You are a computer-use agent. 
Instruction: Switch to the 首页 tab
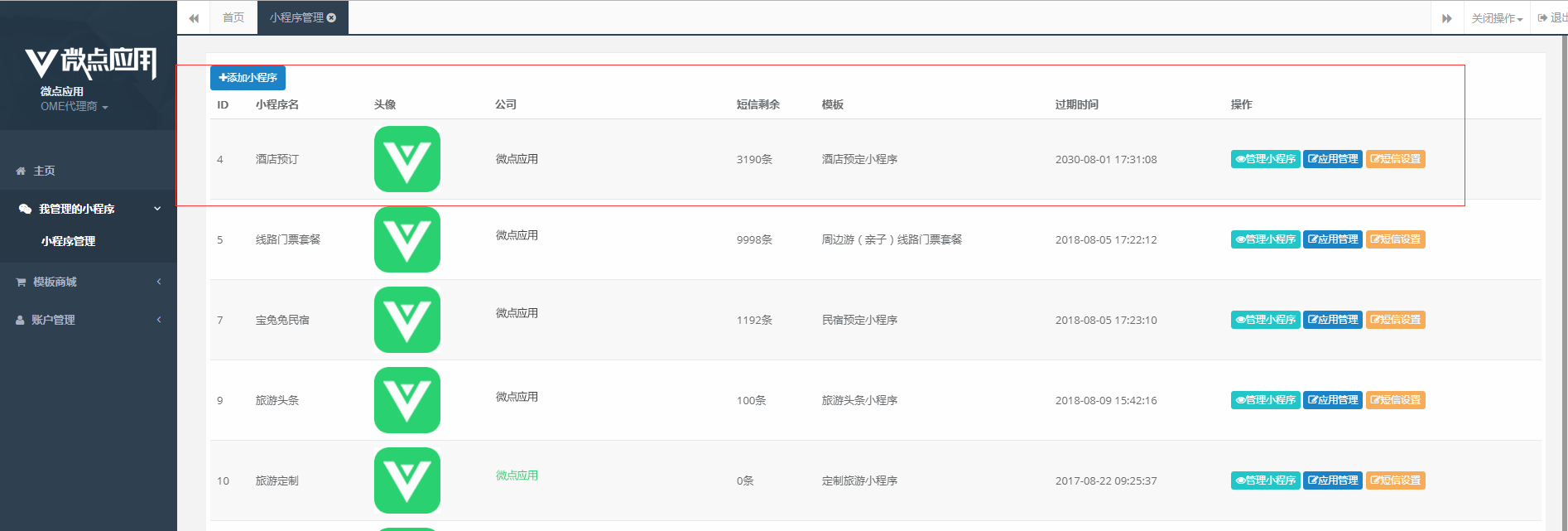[233, 17]
